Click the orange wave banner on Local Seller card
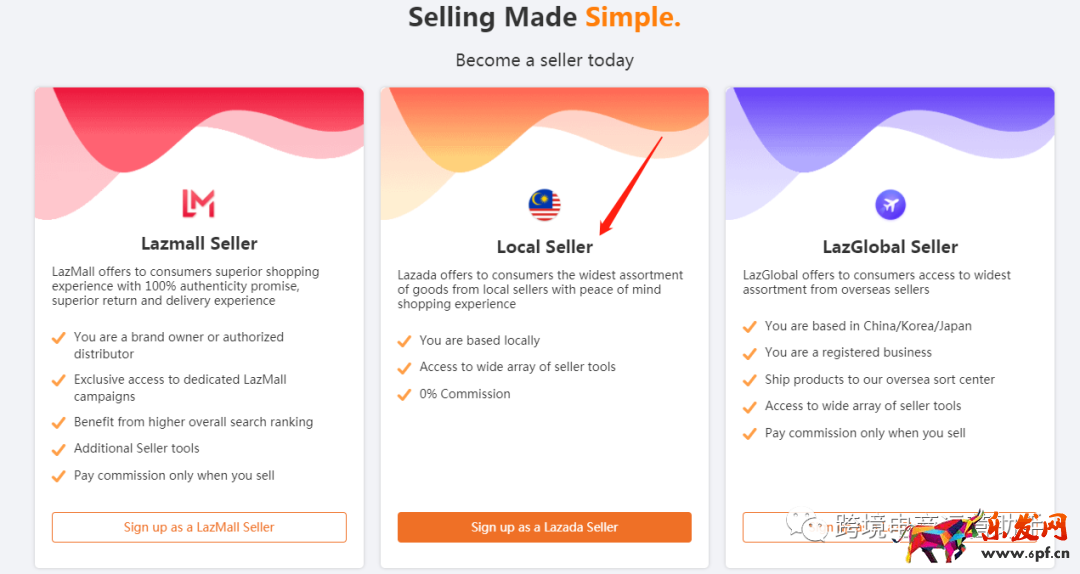Image resolution: width=1080 pixels, height=574 pixels. pyautogui.click(x=480, y=125)
